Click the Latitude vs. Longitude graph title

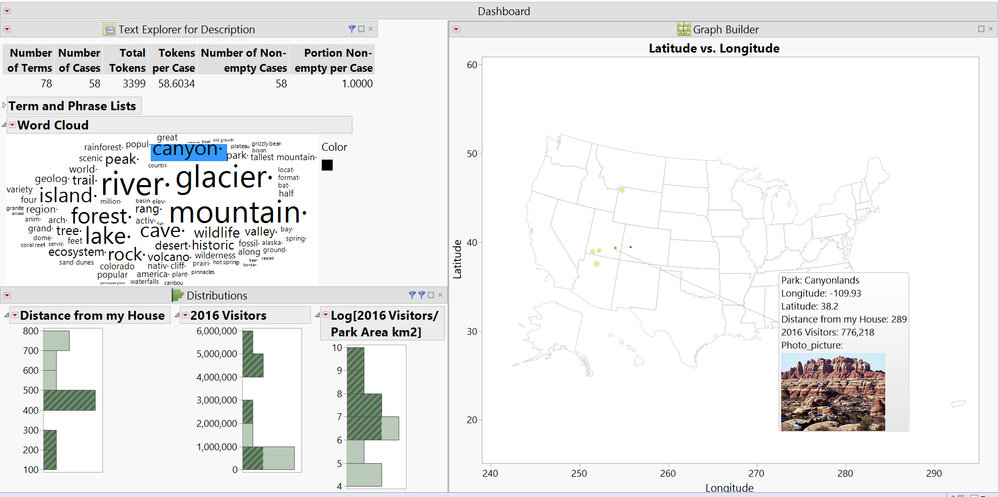tap(713, 48)
